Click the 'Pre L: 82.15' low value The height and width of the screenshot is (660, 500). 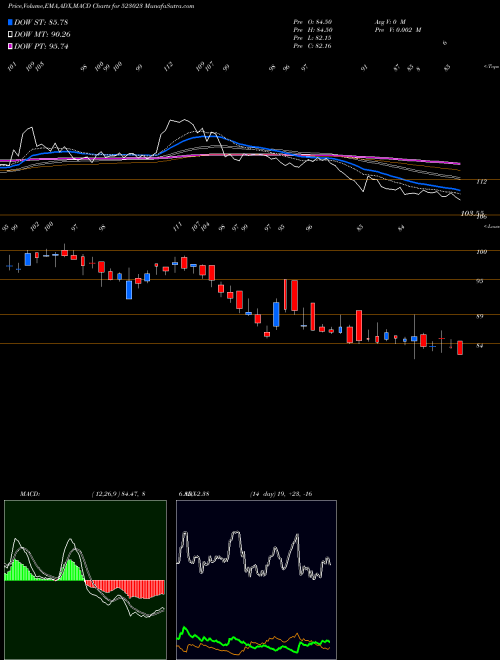point(313,38)
